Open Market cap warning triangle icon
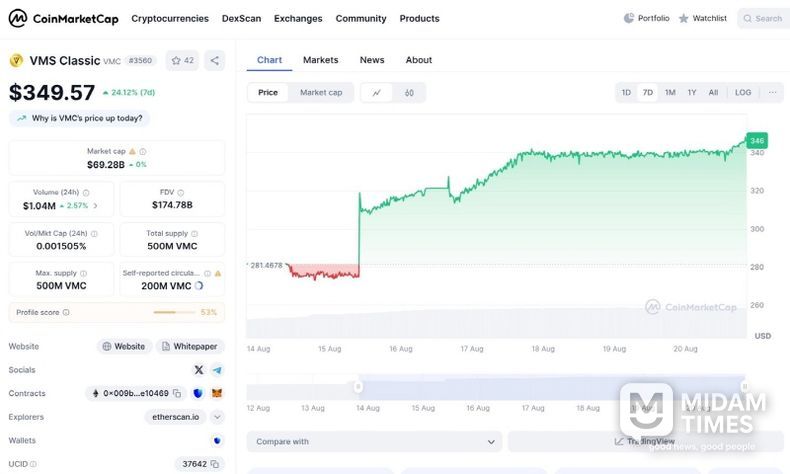790x474 pixels. tap(133, 151)
